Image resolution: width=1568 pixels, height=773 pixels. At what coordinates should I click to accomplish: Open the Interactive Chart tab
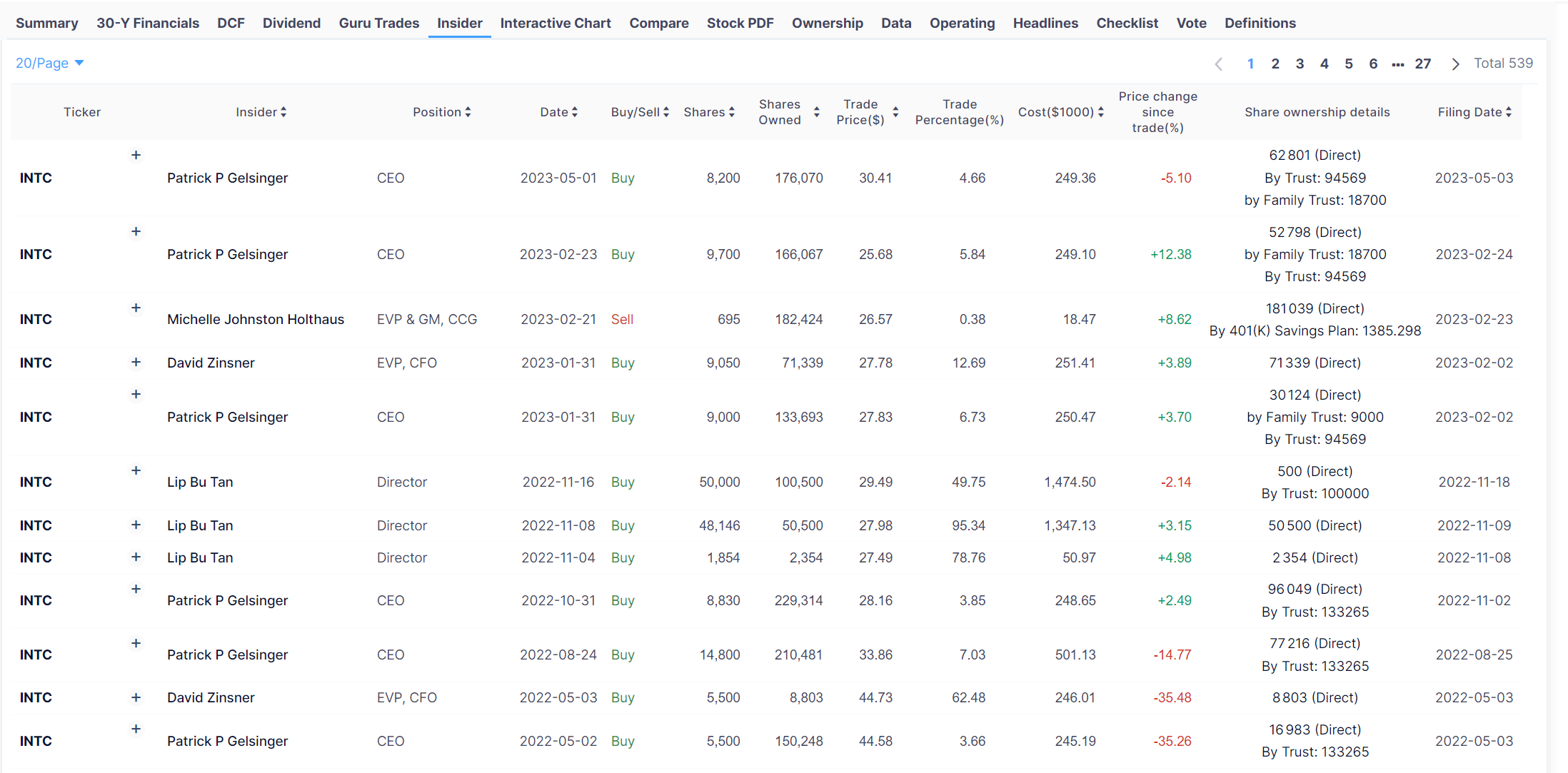(x=556, y=23)
